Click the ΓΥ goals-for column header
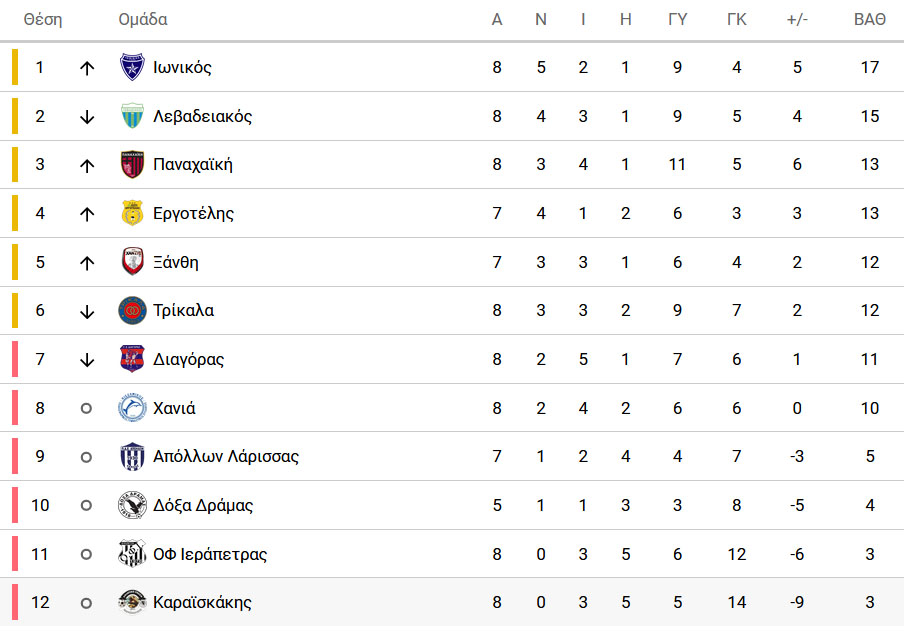The width and height of the screenshot is (904, 641). 677,20
